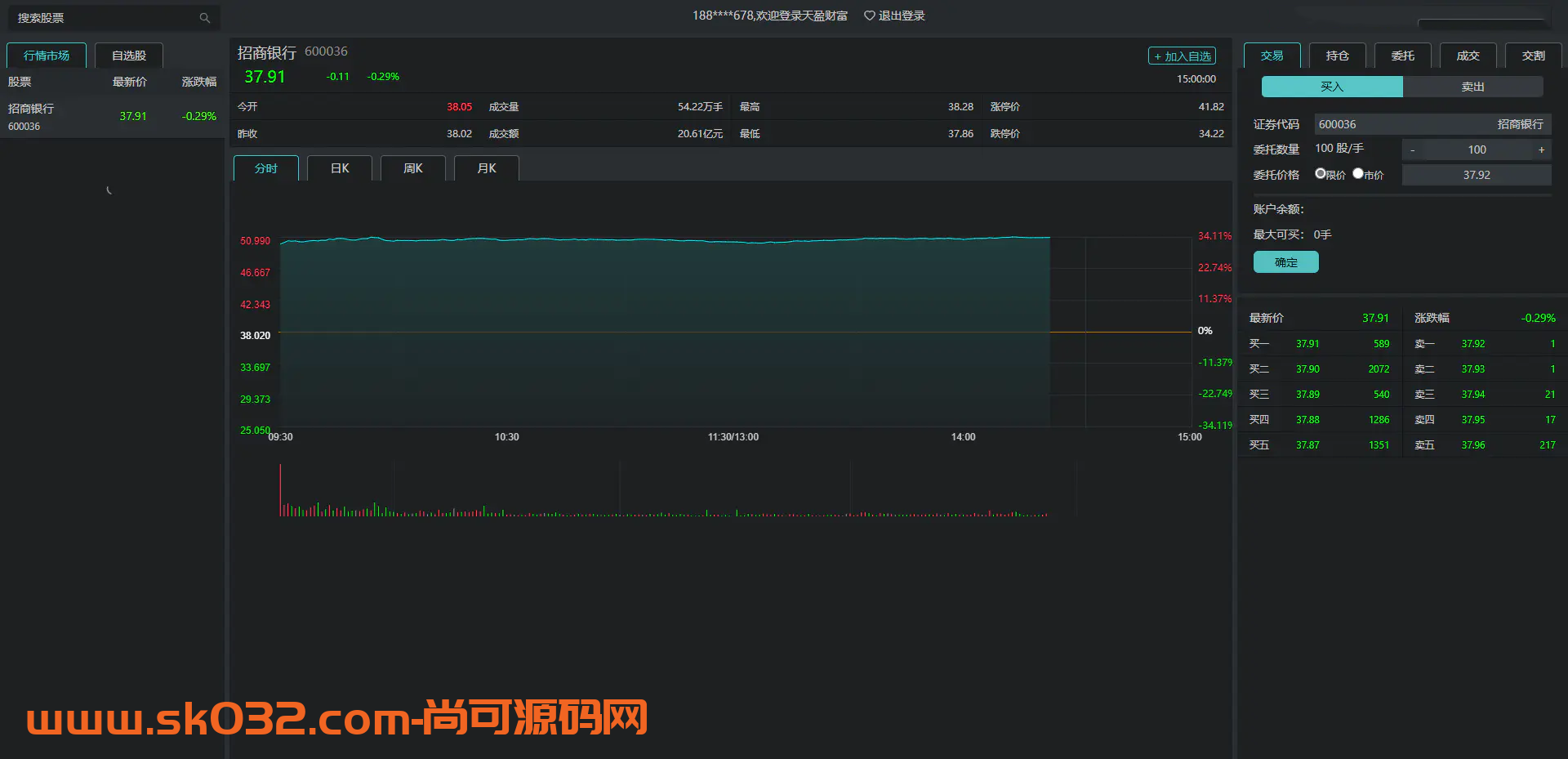Increase quantity with plus button

[x=1542, y=150]
